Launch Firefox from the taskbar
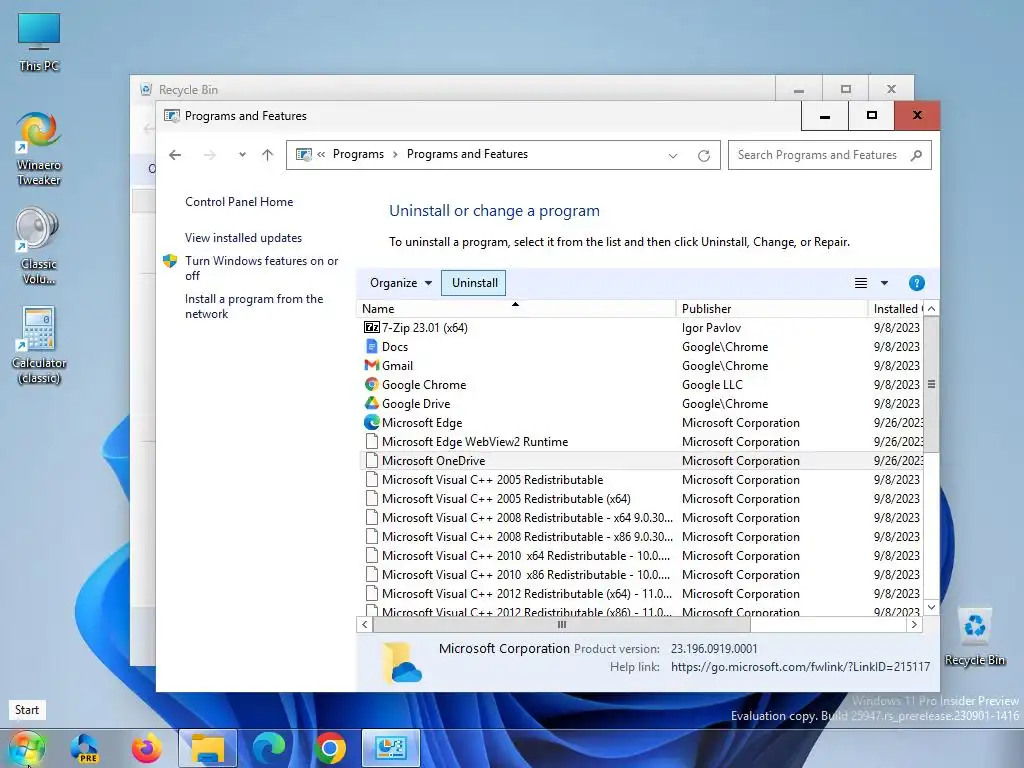Image resolution: width=1024 pixels, height=768 pixels. 146,748
